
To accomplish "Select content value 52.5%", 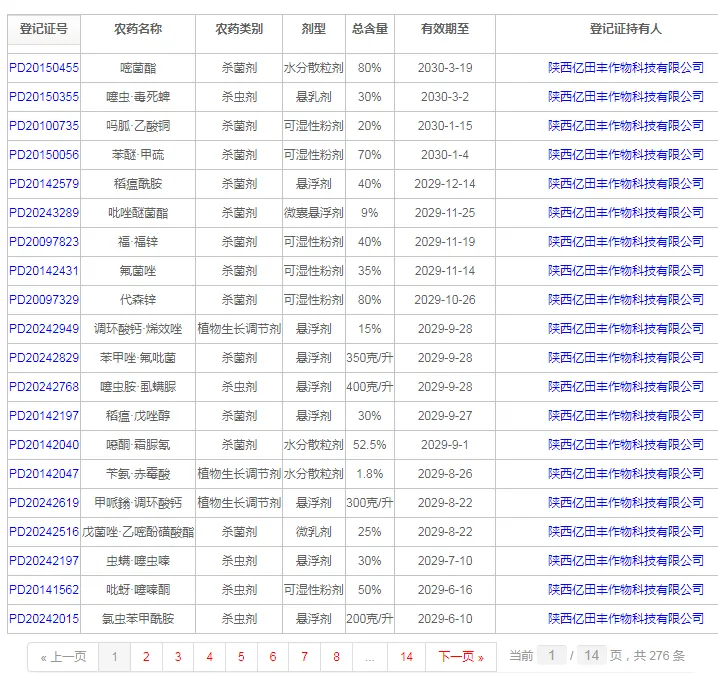I will [x=370, y=445].
